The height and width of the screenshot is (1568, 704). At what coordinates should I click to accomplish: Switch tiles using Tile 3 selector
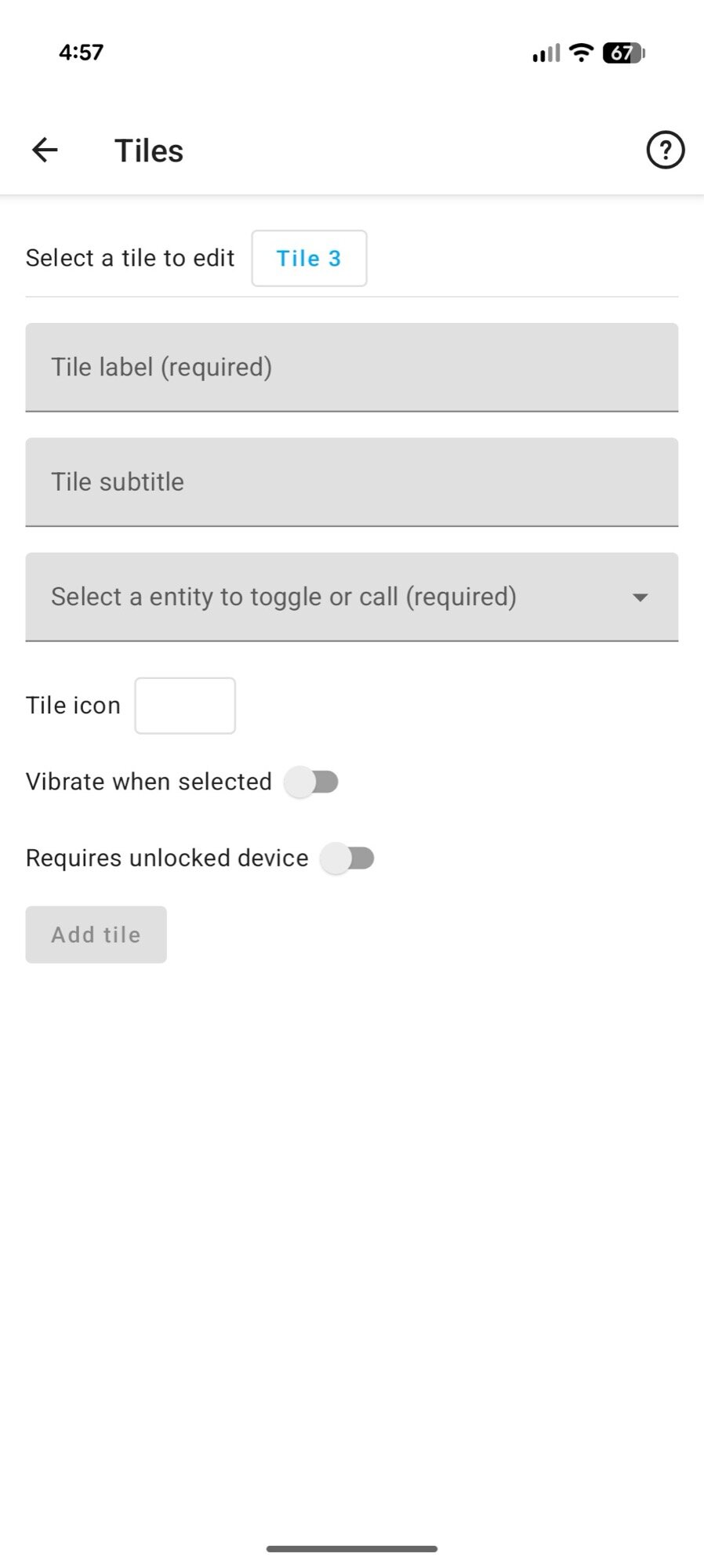309,259
